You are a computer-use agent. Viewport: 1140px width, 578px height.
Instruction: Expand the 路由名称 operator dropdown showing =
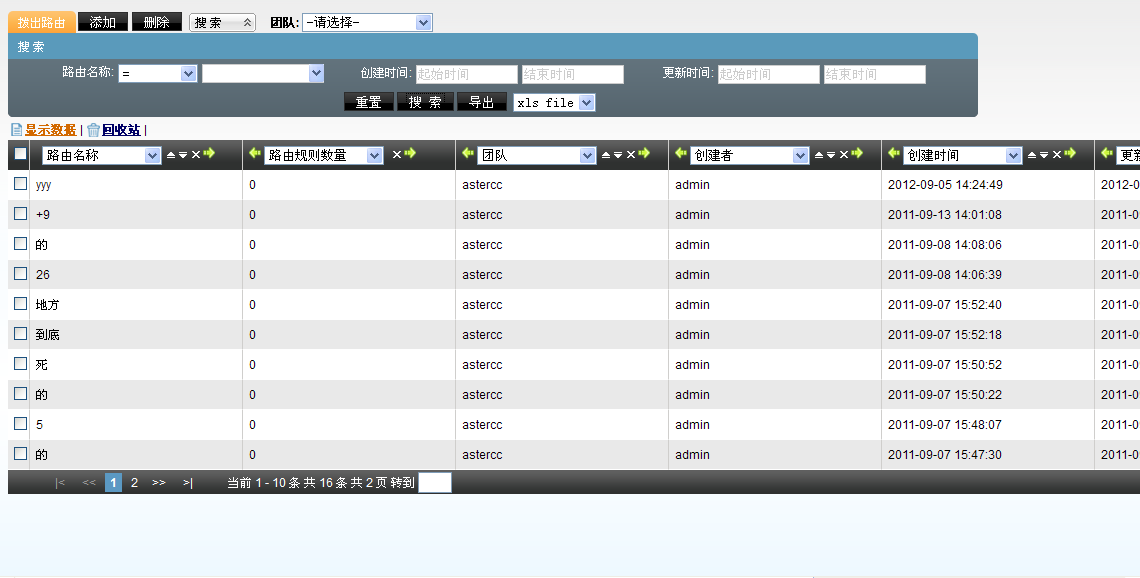pyautogui.click(x=158, y=74)
